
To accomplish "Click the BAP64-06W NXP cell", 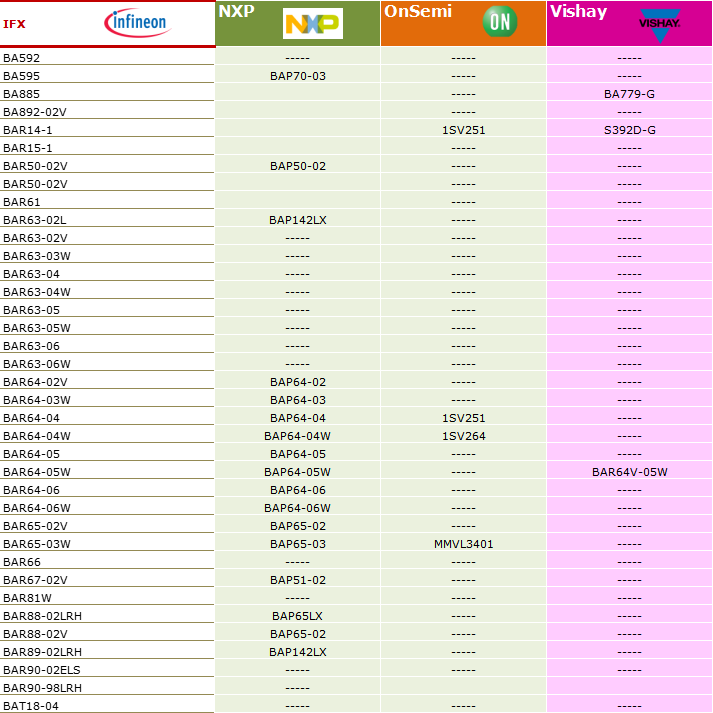I will point(297,508).
